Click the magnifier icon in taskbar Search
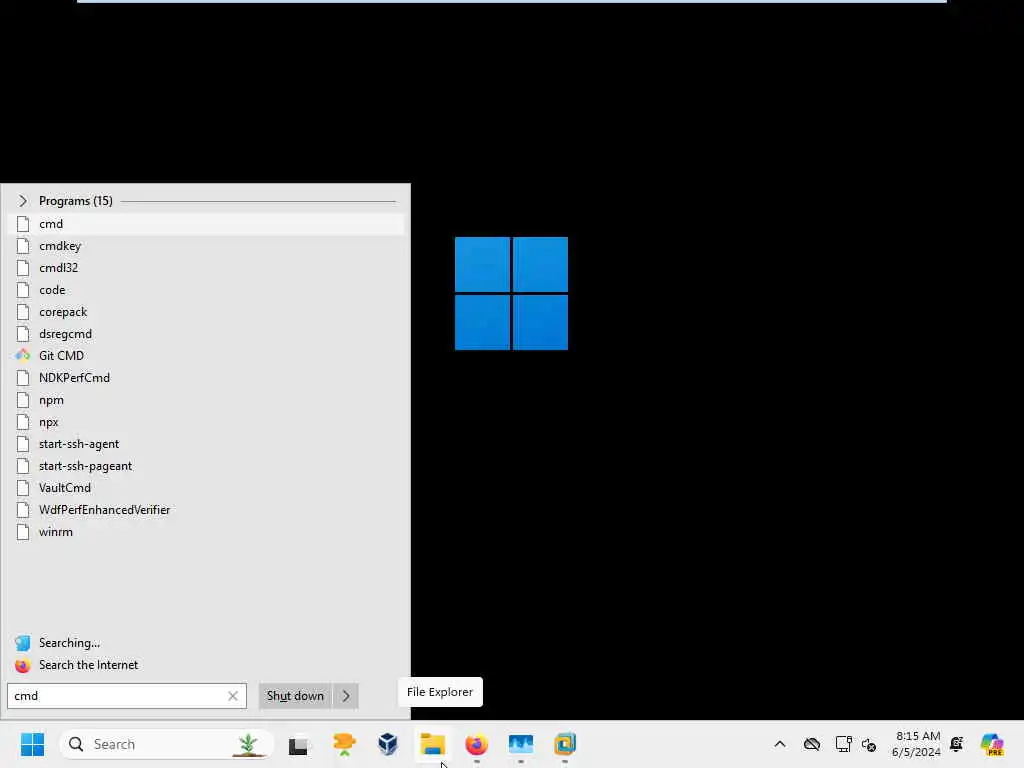 click(x=76, y=744)
